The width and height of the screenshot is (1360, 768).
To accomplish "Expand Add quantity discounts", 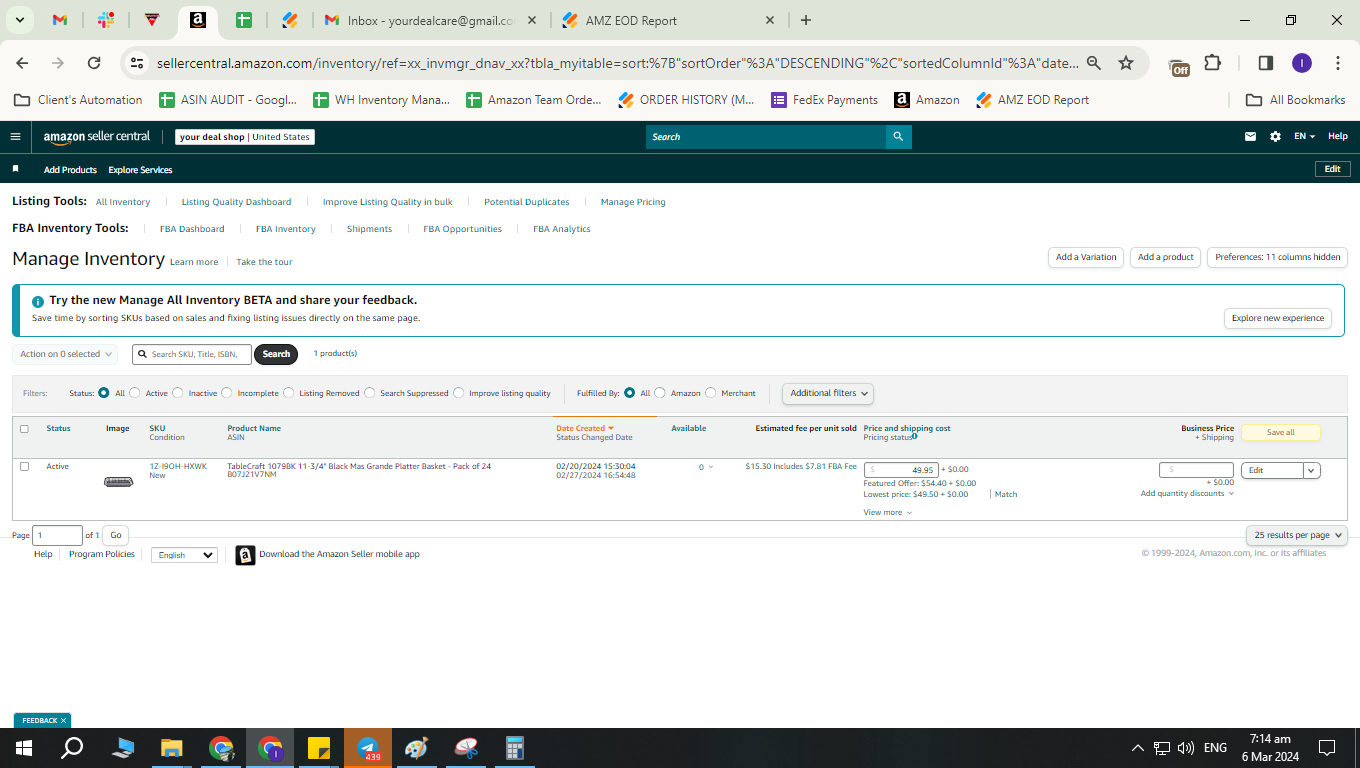I will click(x=1187, y=493).
